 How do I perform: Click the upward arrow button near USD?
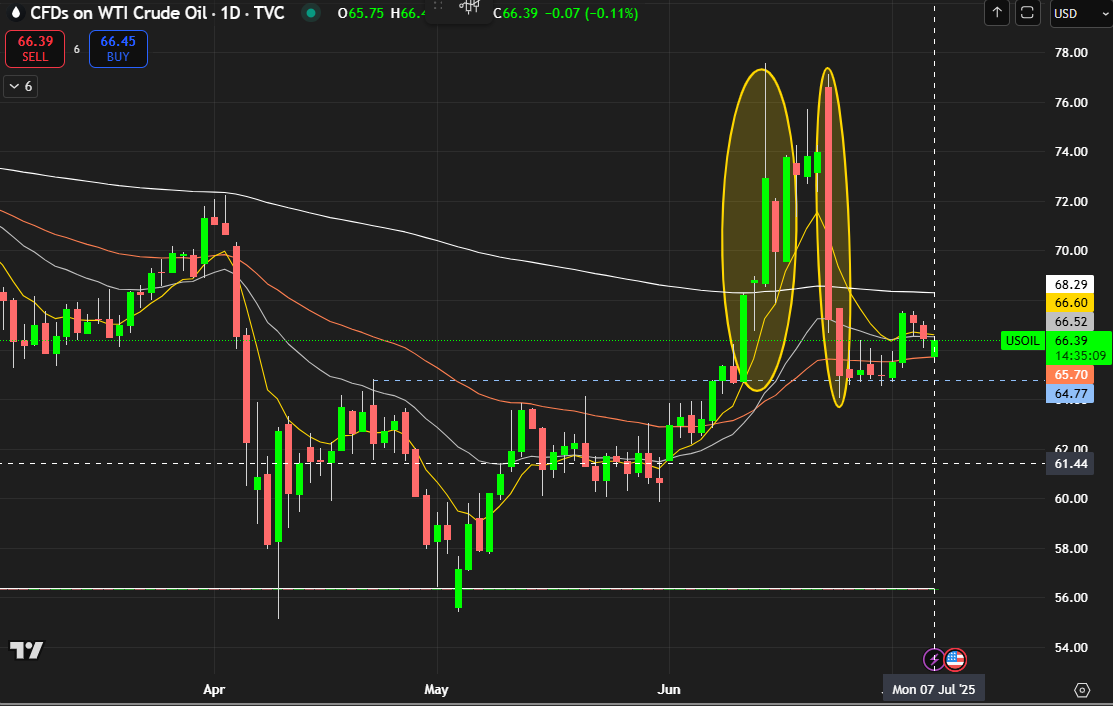pyautogui.click(x=997, y=13)
